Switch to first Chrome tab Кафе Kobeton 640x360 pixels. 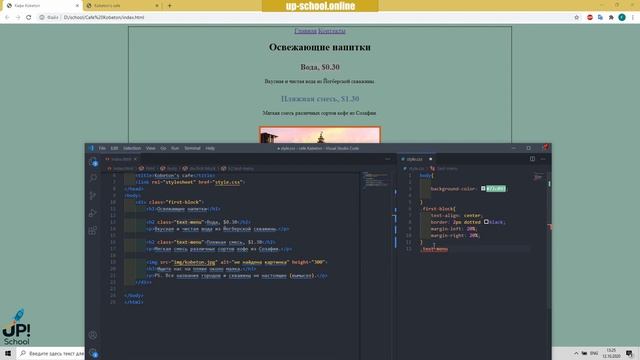41,6
